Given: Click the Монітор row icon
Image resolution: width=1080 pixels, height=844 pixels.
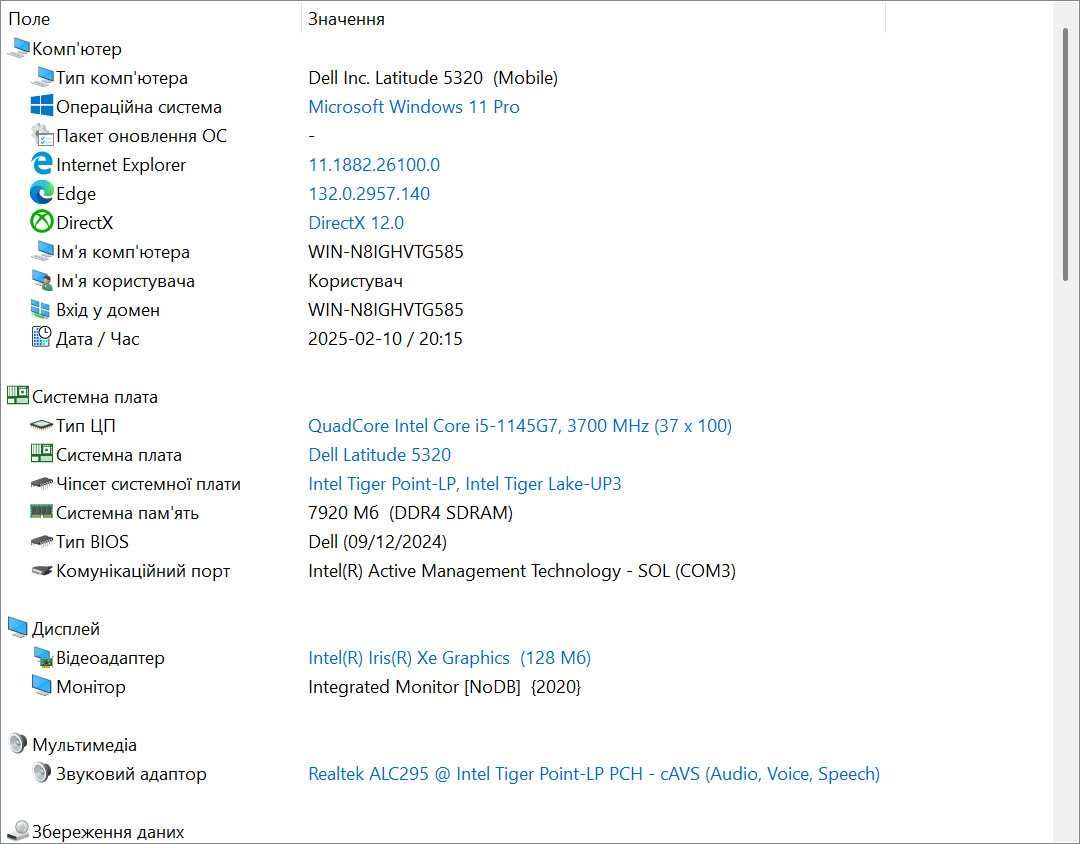Looking at the screenshot, I should [41, 686].
